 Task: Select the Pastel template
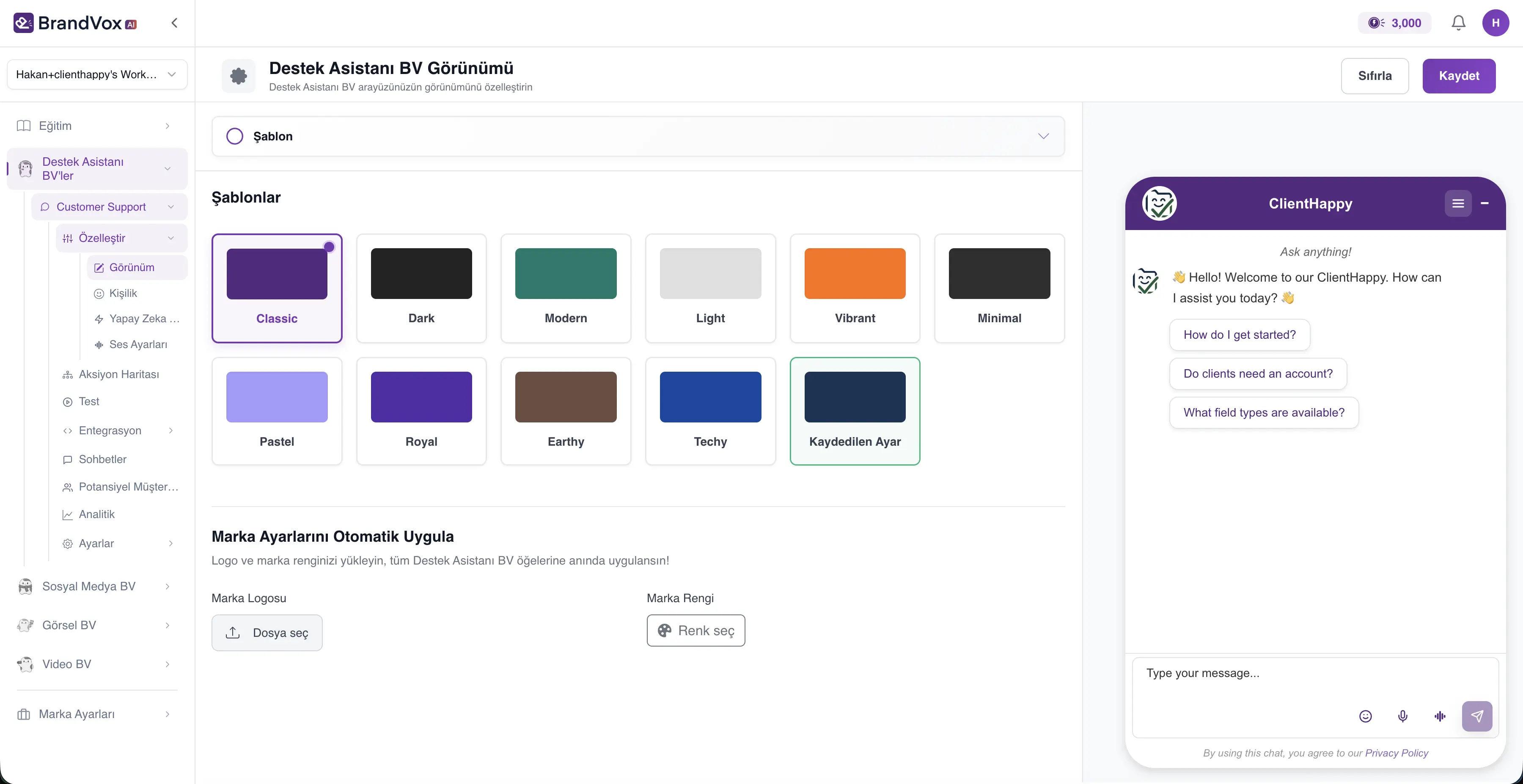point(277,411)
